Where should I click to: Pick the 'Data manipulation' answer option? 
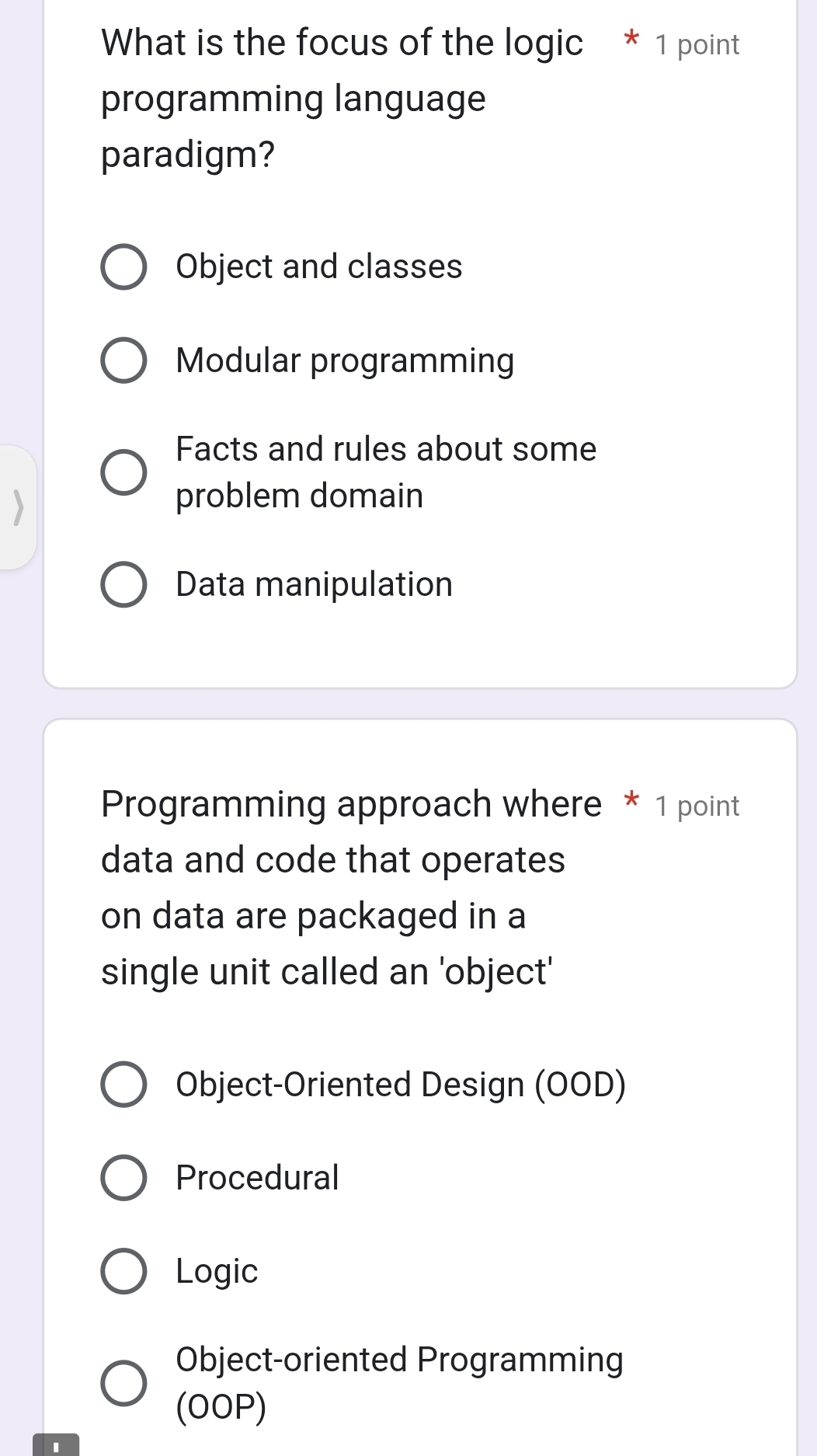pyautogui.click(x=123, y=584)
